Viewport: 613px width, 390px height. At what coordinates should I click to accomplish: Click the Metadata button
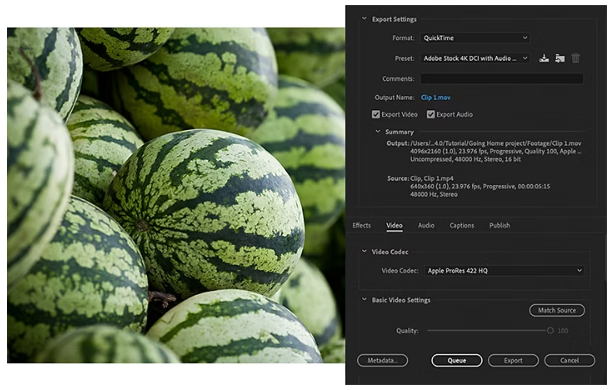[382, 360]
